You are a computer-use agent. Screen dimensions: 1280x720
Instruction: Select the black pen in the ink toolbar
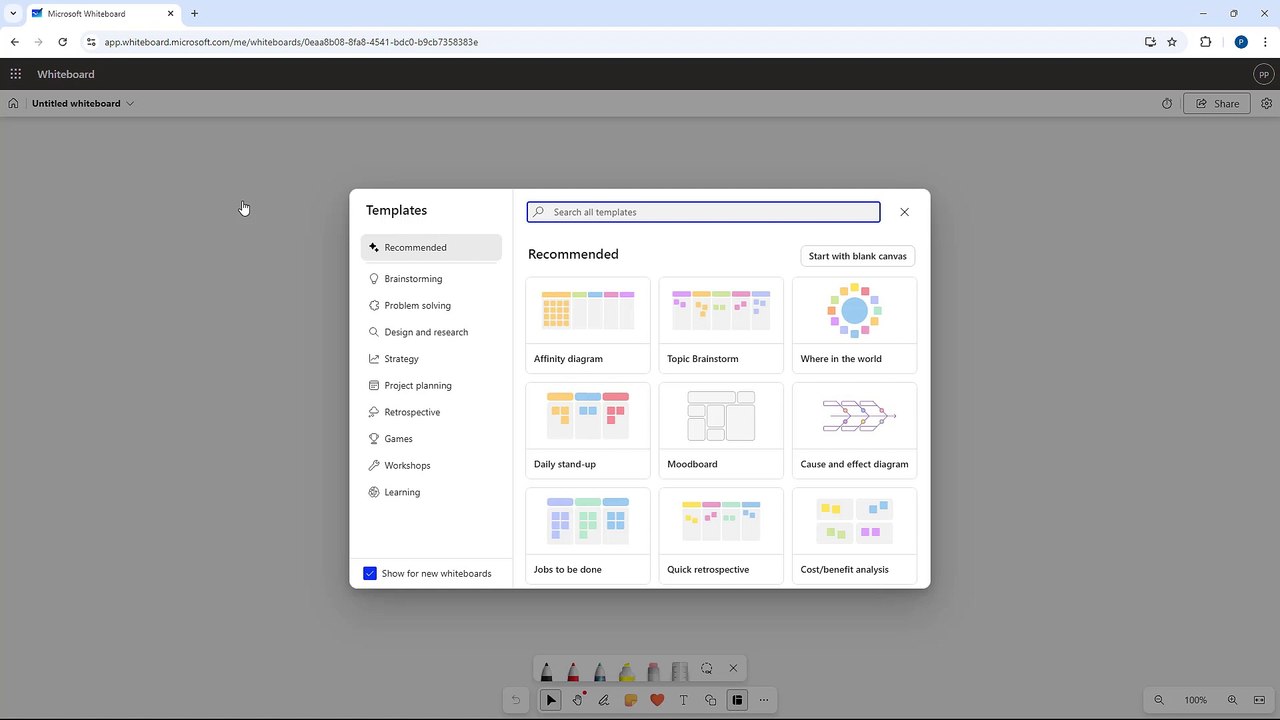[546, 670]
